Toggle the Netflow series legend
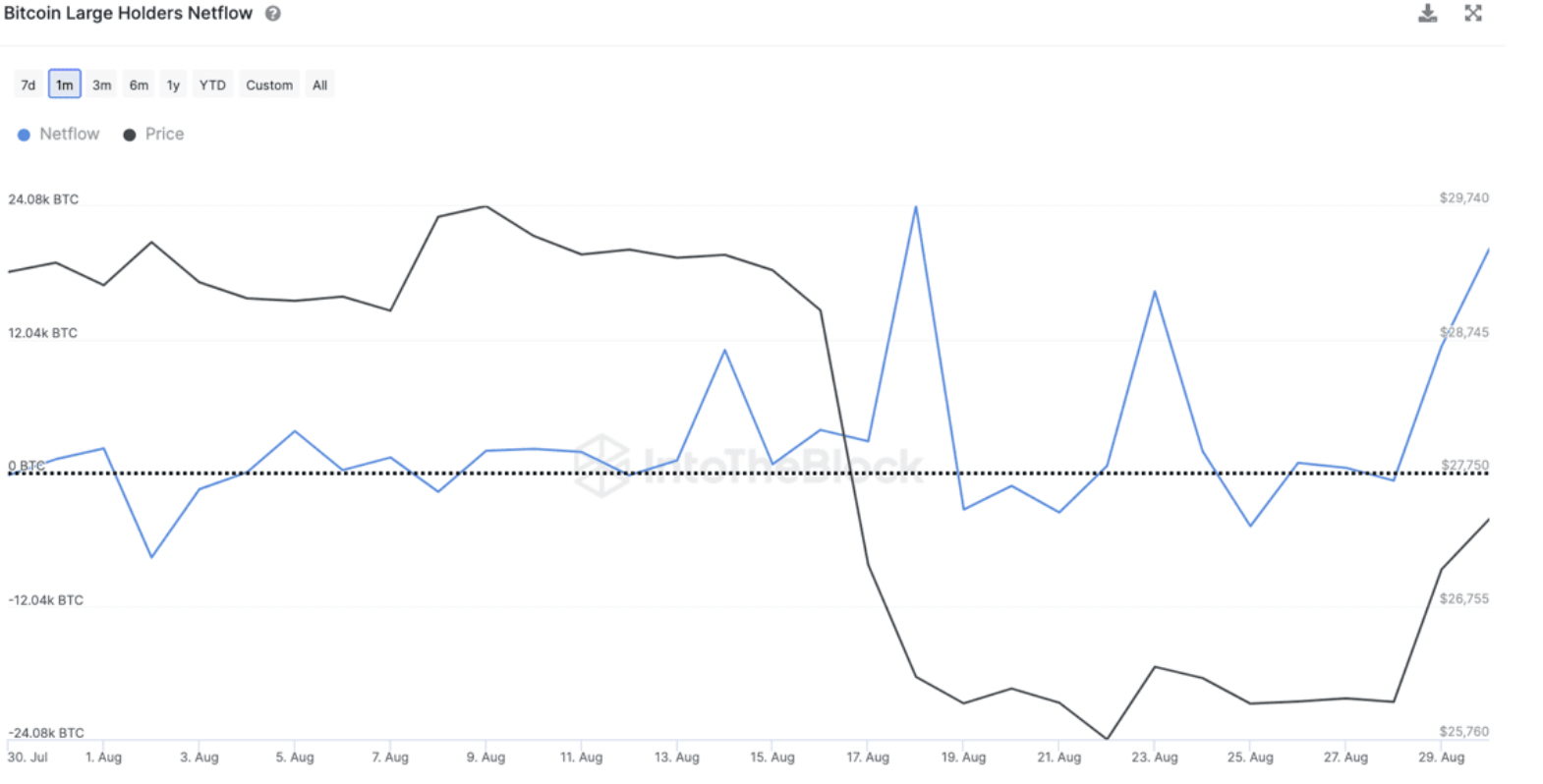 69,135
